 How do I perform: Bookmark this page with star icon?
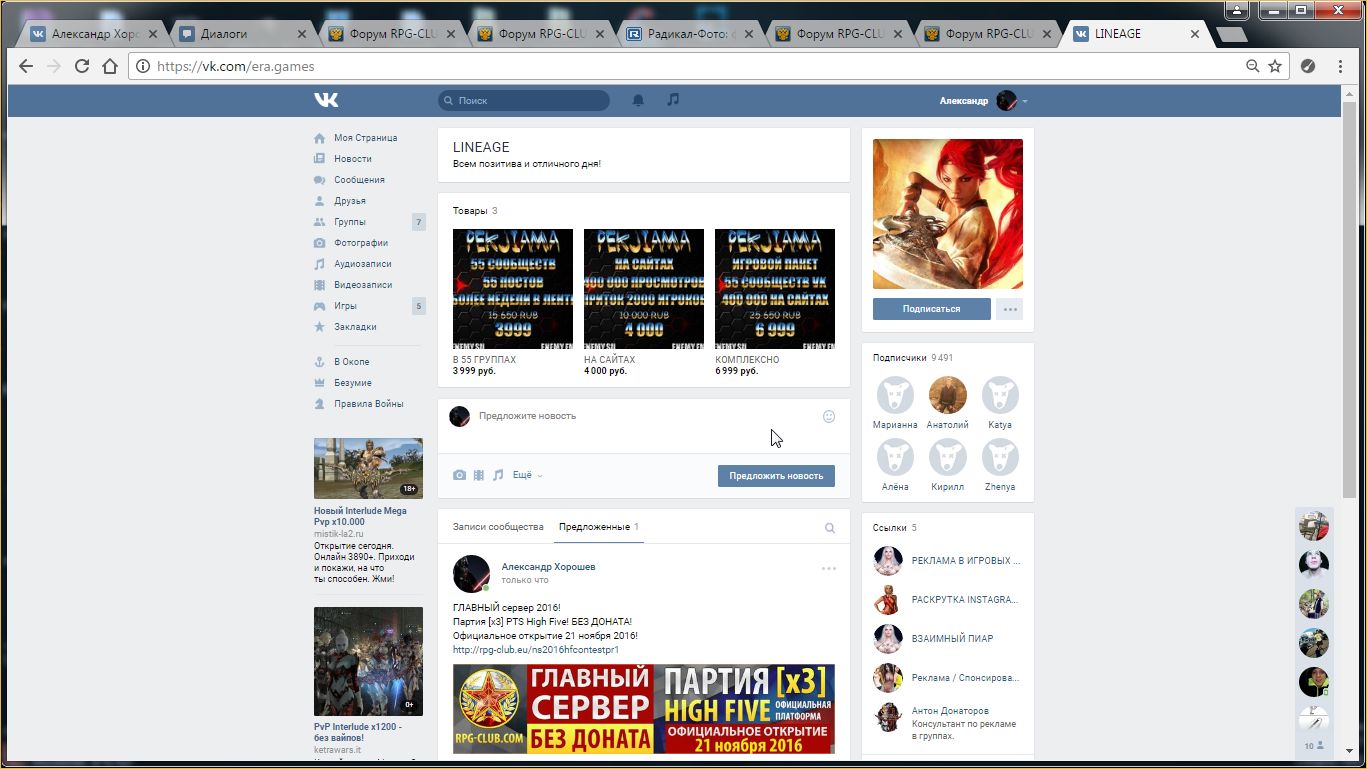click(x=1275, y=66)
